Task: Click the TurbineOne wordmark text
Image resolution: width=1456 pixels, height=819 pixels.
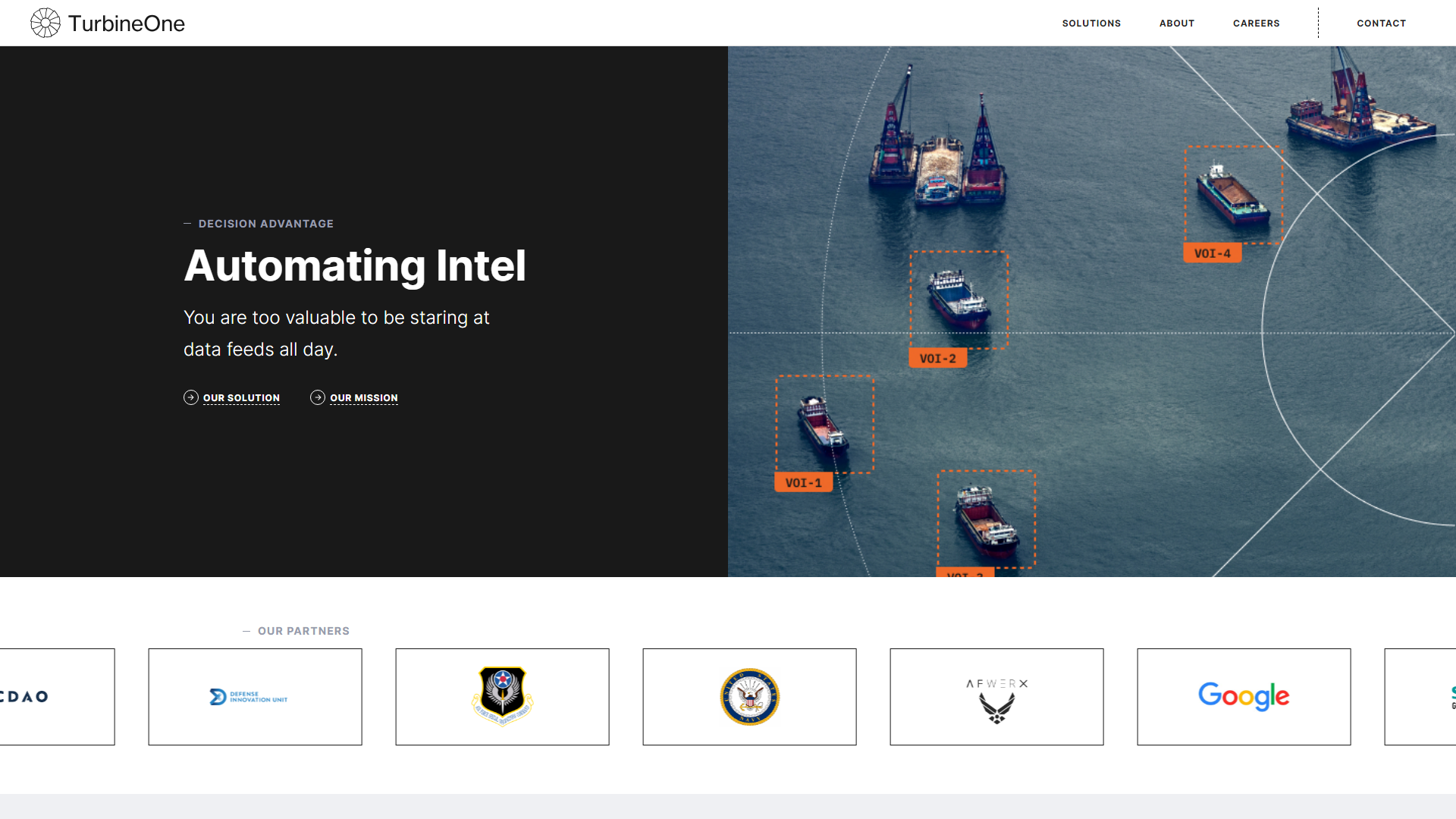Action: [127, 24]
